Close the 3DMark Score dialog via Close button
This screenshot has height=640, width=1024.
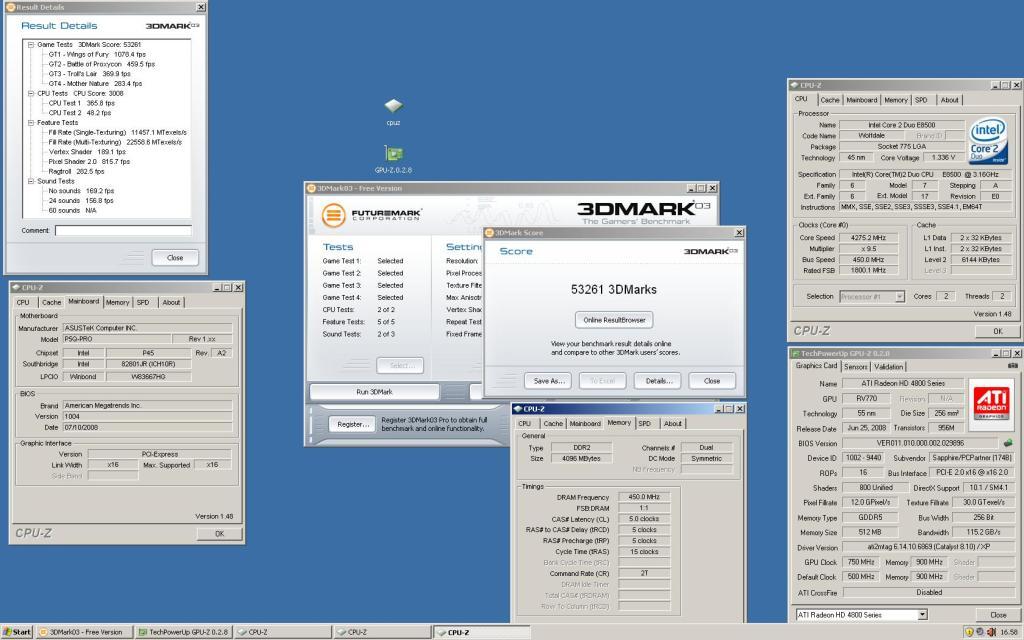pos(712,381)
